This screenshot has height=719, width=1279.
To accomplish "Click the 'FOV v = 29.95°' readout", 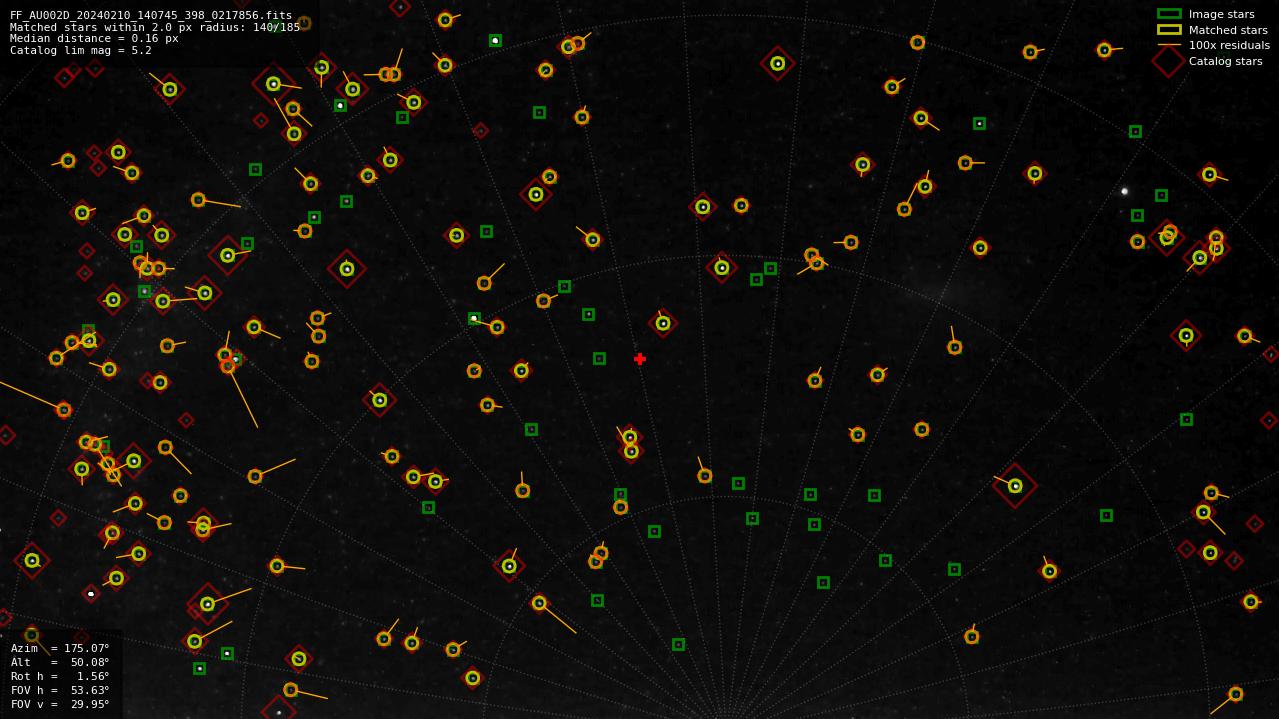I will (x=60, y=704).
